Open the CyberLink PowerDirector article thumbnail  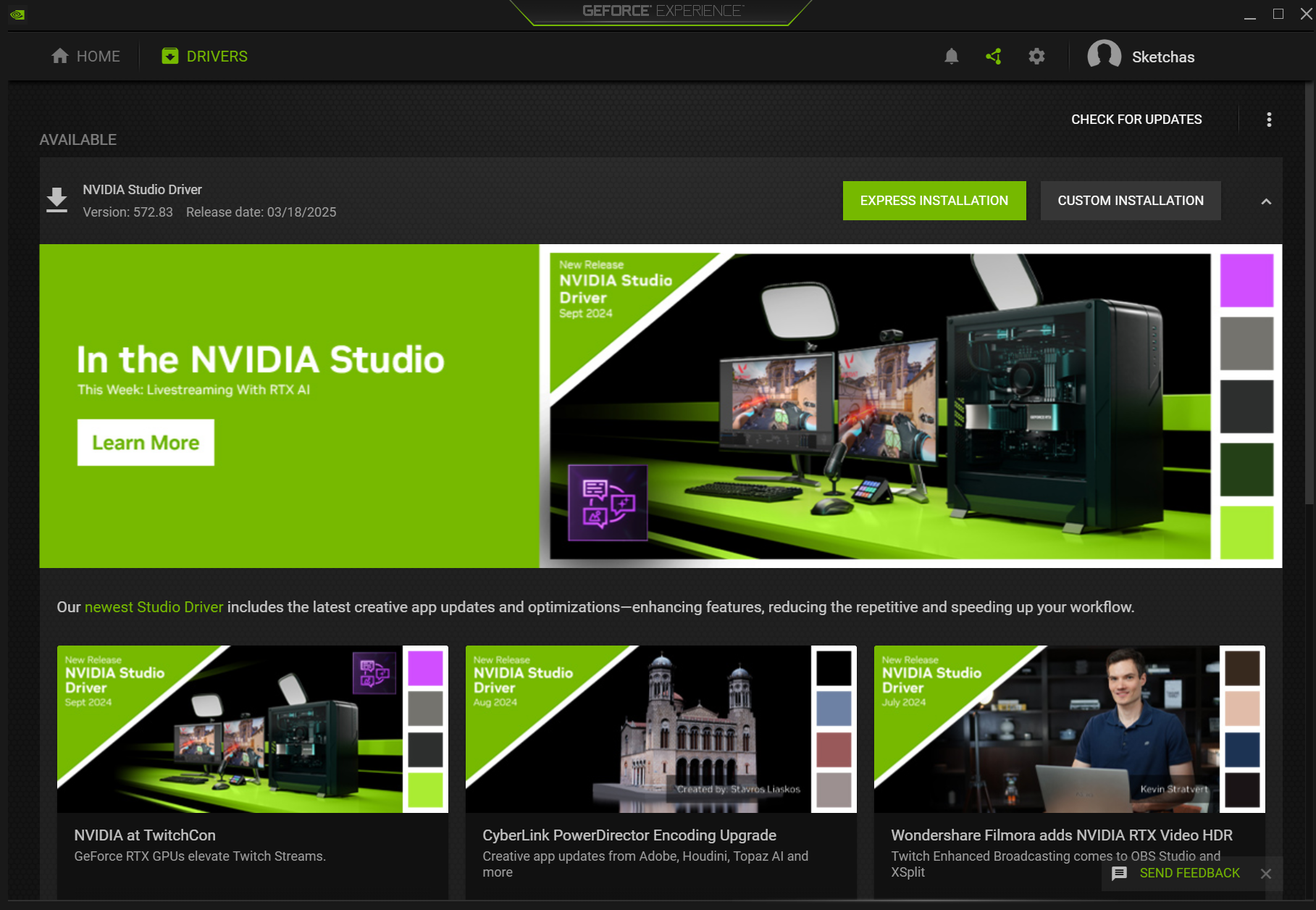[661, 729]
